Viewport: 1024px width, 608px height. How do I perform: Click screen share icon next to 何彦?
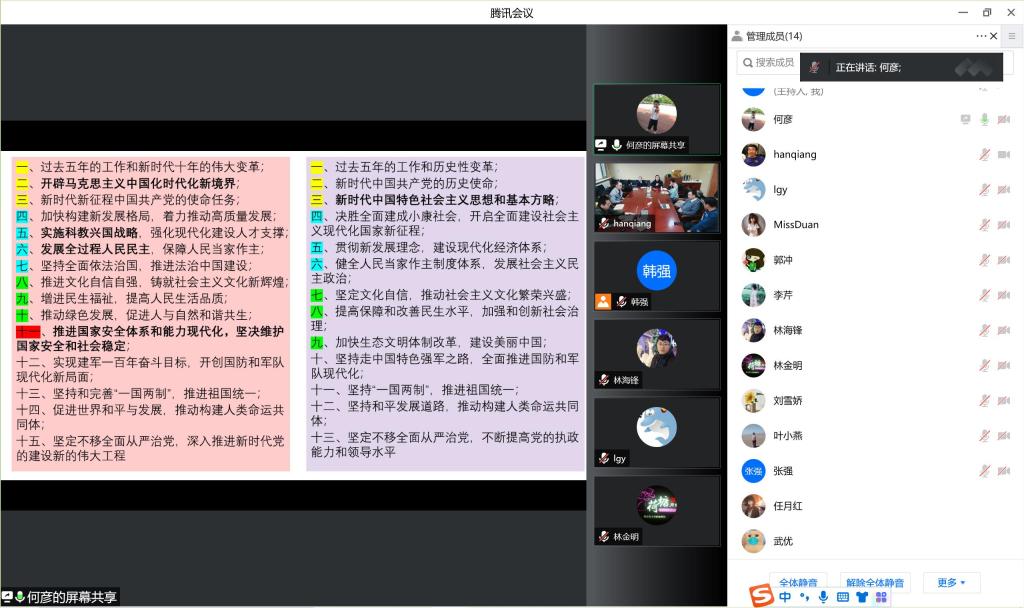click(965, 120)
